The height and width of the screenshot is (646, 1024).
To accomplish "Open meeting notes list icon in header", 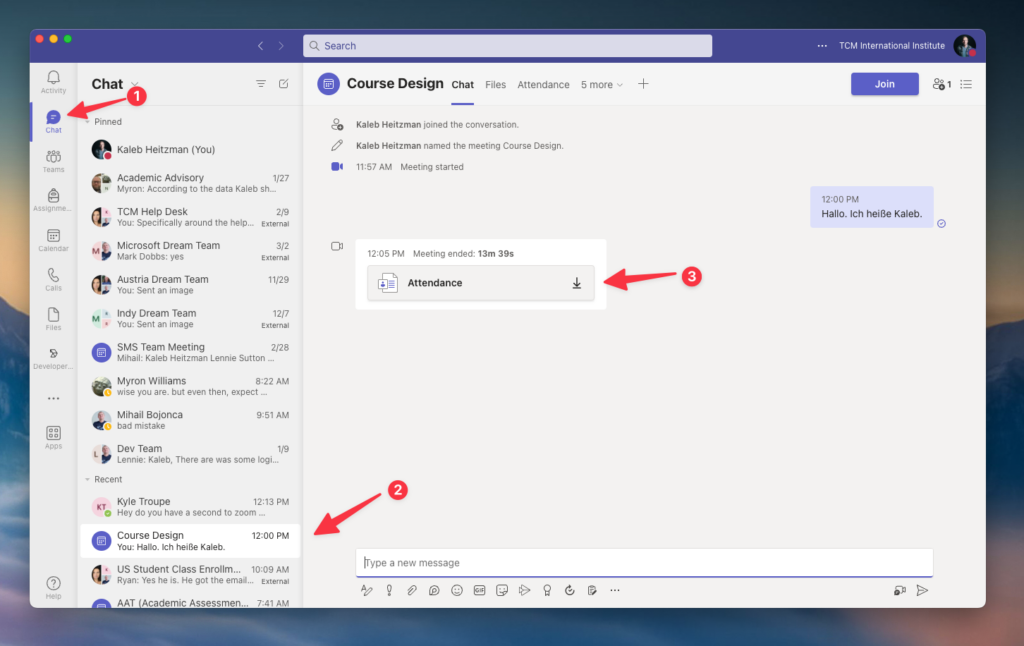I will point(966,84).
